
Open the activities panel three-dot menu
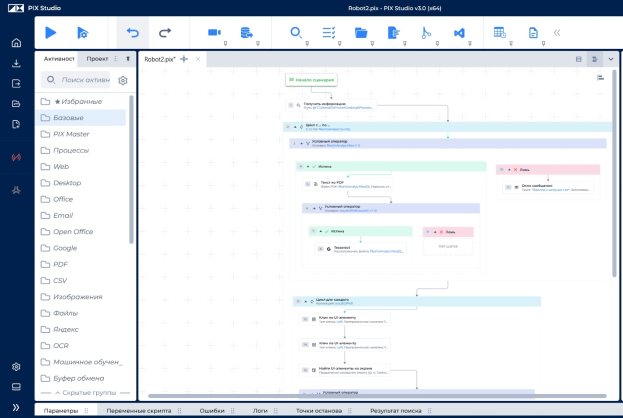click(116, 58)
